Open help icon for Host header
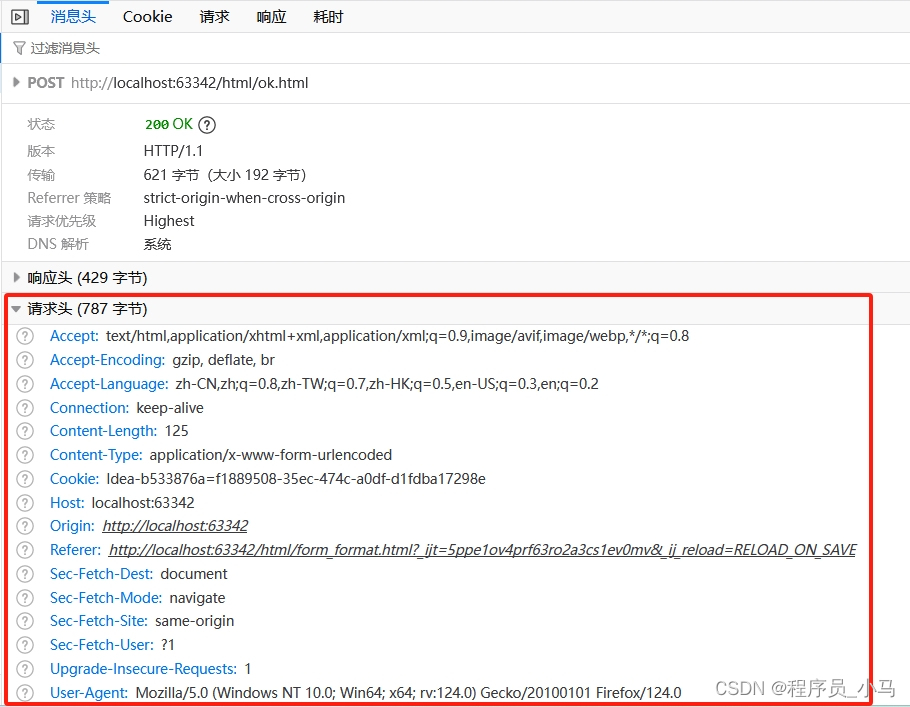The height and width of the screenshot is (707, 910). (25, 502)
